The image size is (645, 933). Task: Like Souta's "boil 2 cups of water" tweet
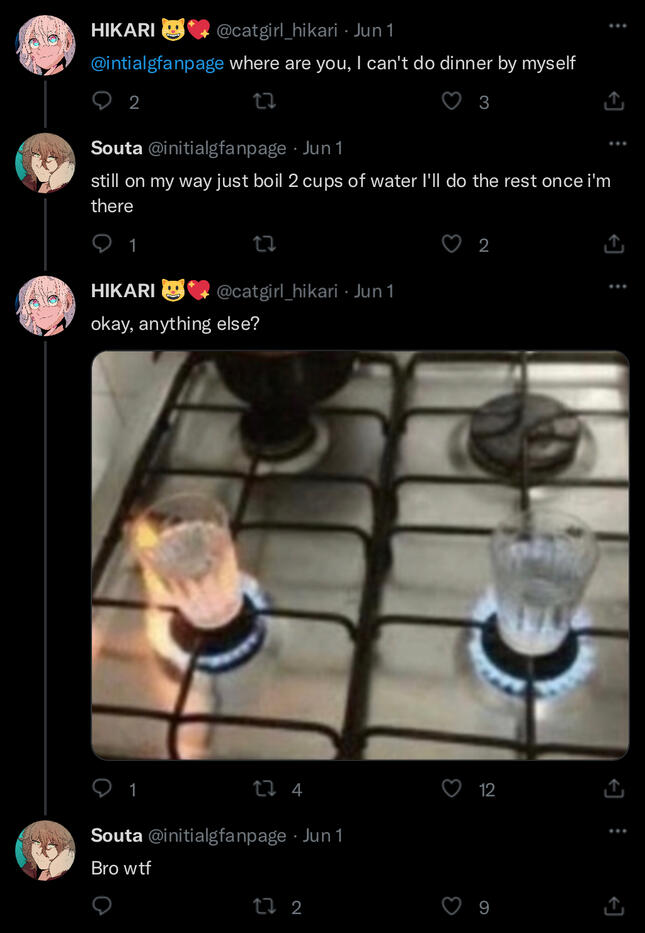452,244
